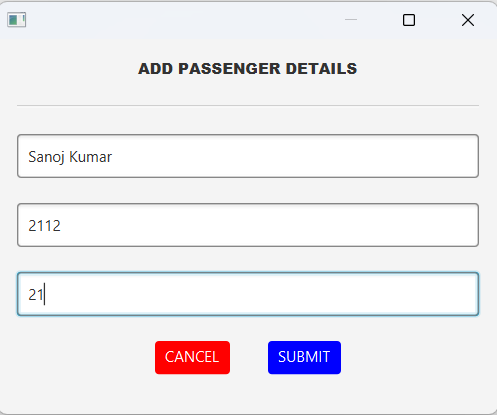
Task: Place the cursor on the word Kumar
Action: pos(91,157)
